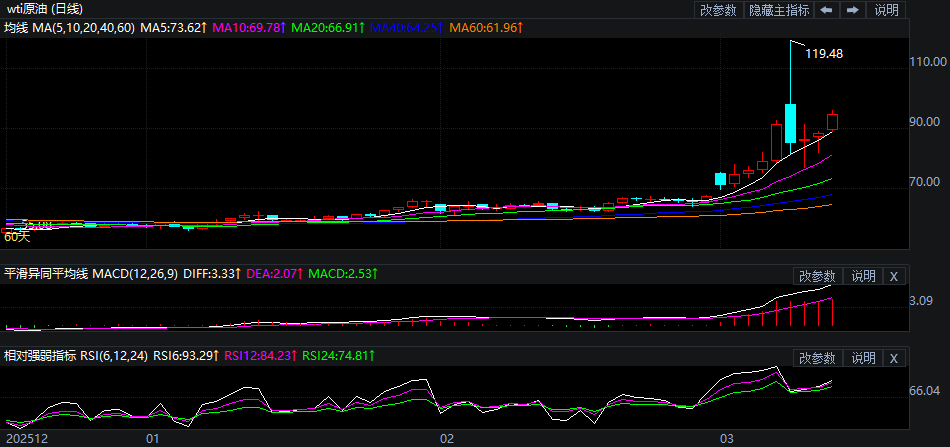
Task: Click the large cyan candlestick below 119.48
Action: point(790,123)
